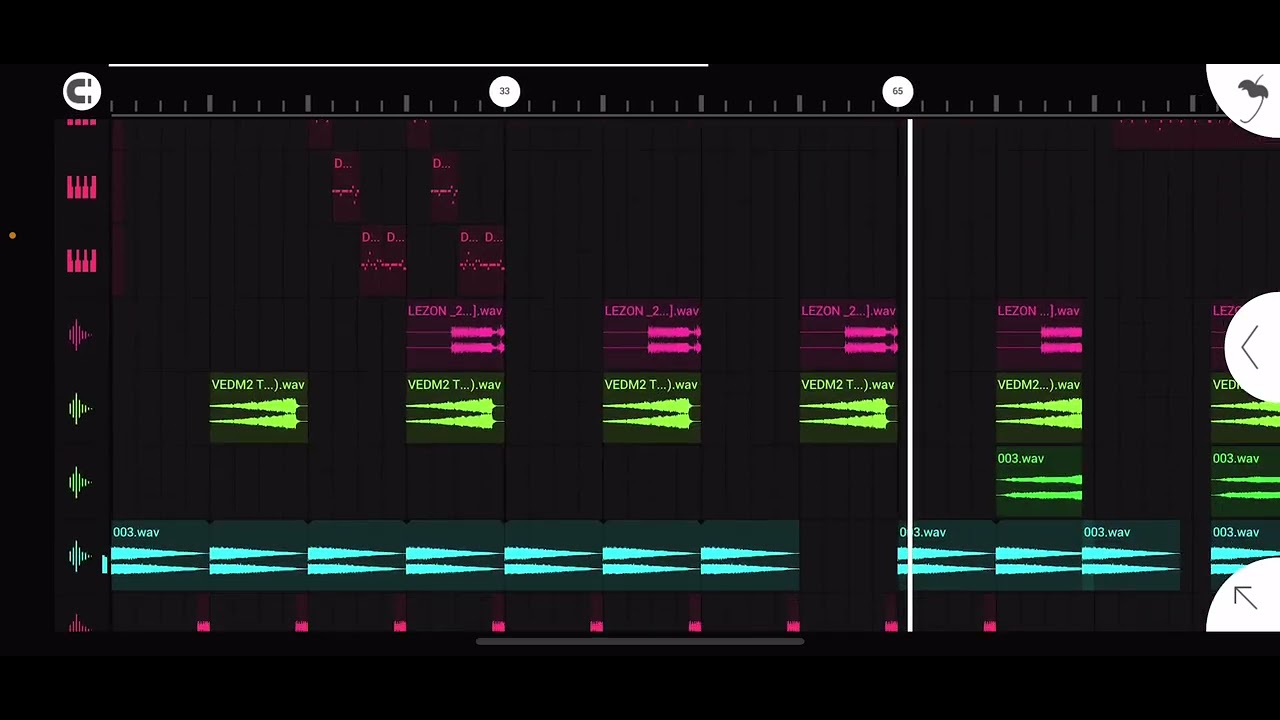Viewport: 1280px width, 720px height.
Task: Select VEDM2 clip ending at marker 33
Action: tap(455, 407)
